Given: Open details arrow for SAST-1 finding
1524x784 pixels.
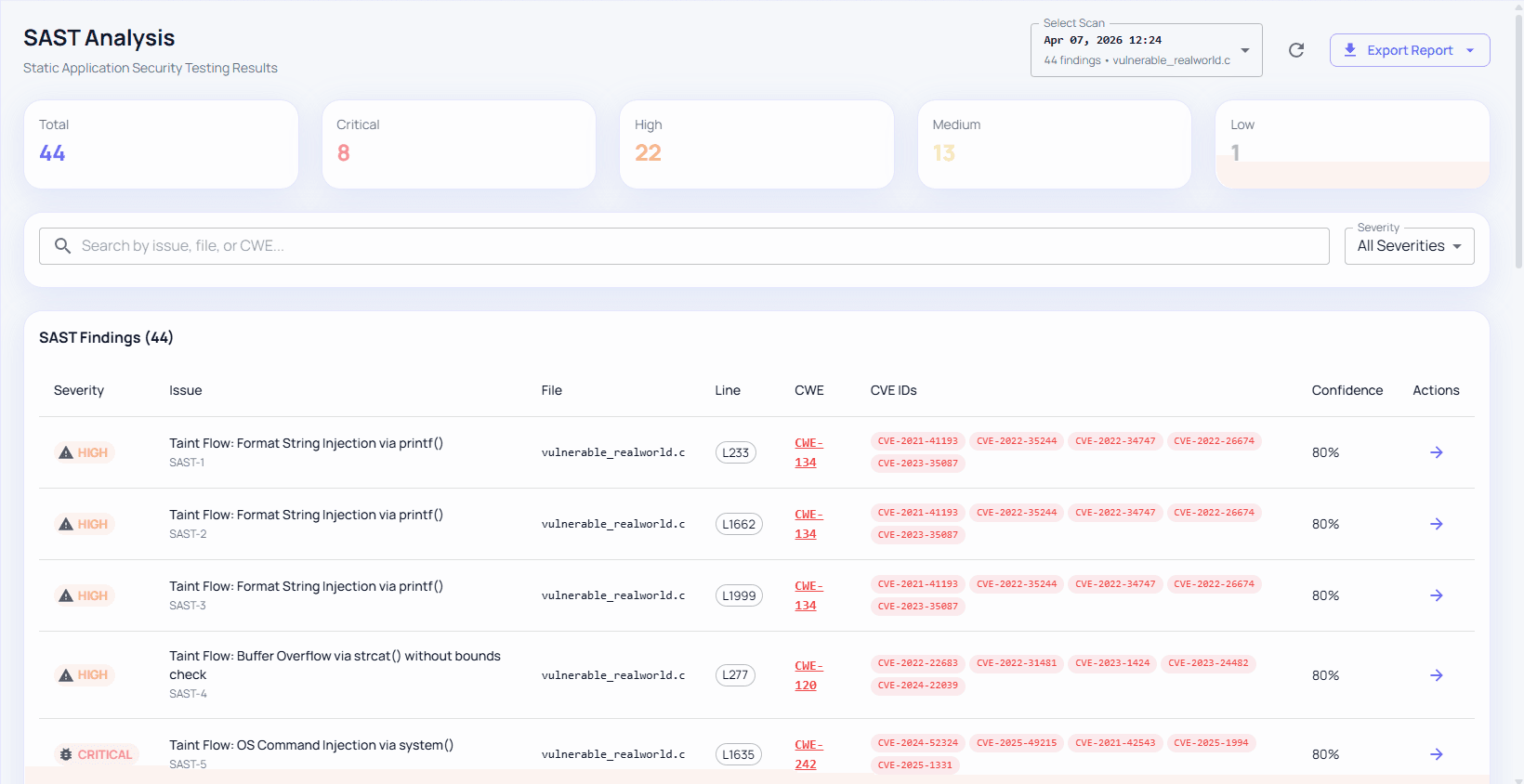Looking at the screenshot, I should (1436, 452).
